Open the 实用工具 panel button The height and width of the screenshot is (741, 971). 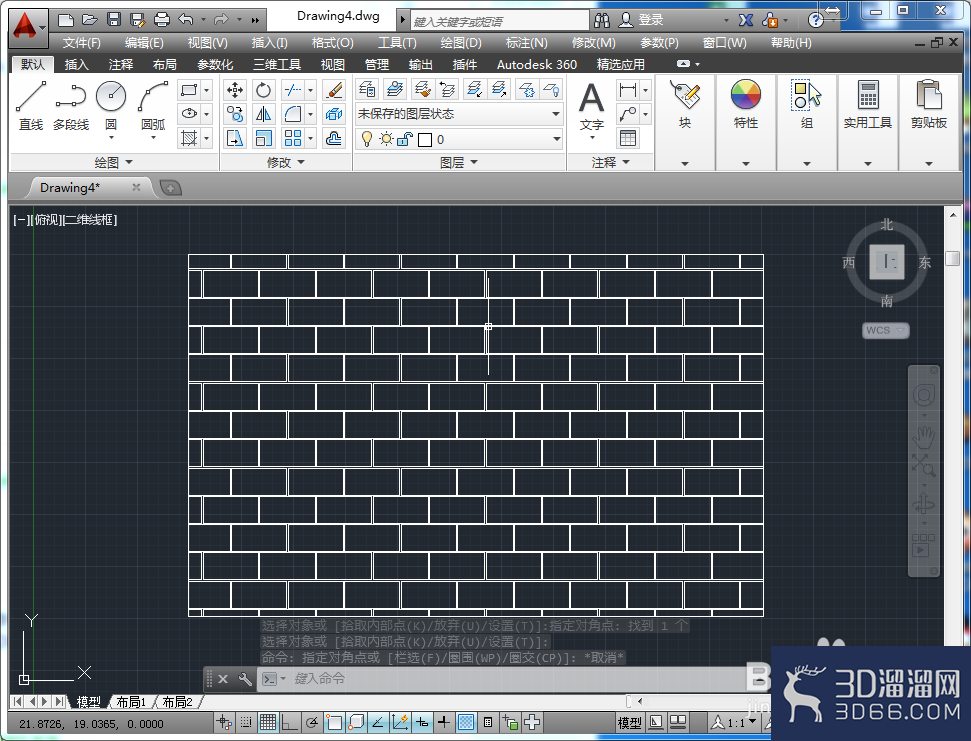click(x=867, y=122)
